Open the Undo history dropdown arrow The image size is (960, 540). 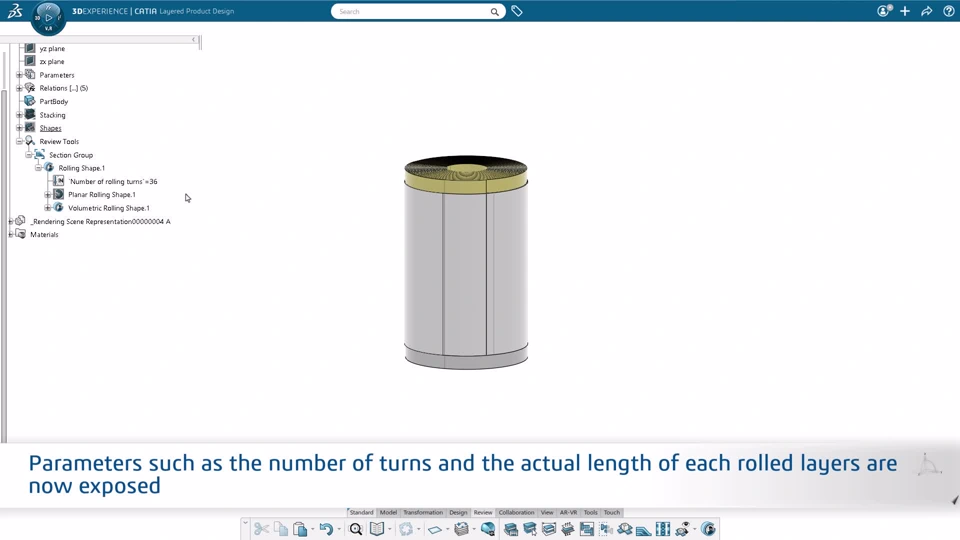click(339, 530)
